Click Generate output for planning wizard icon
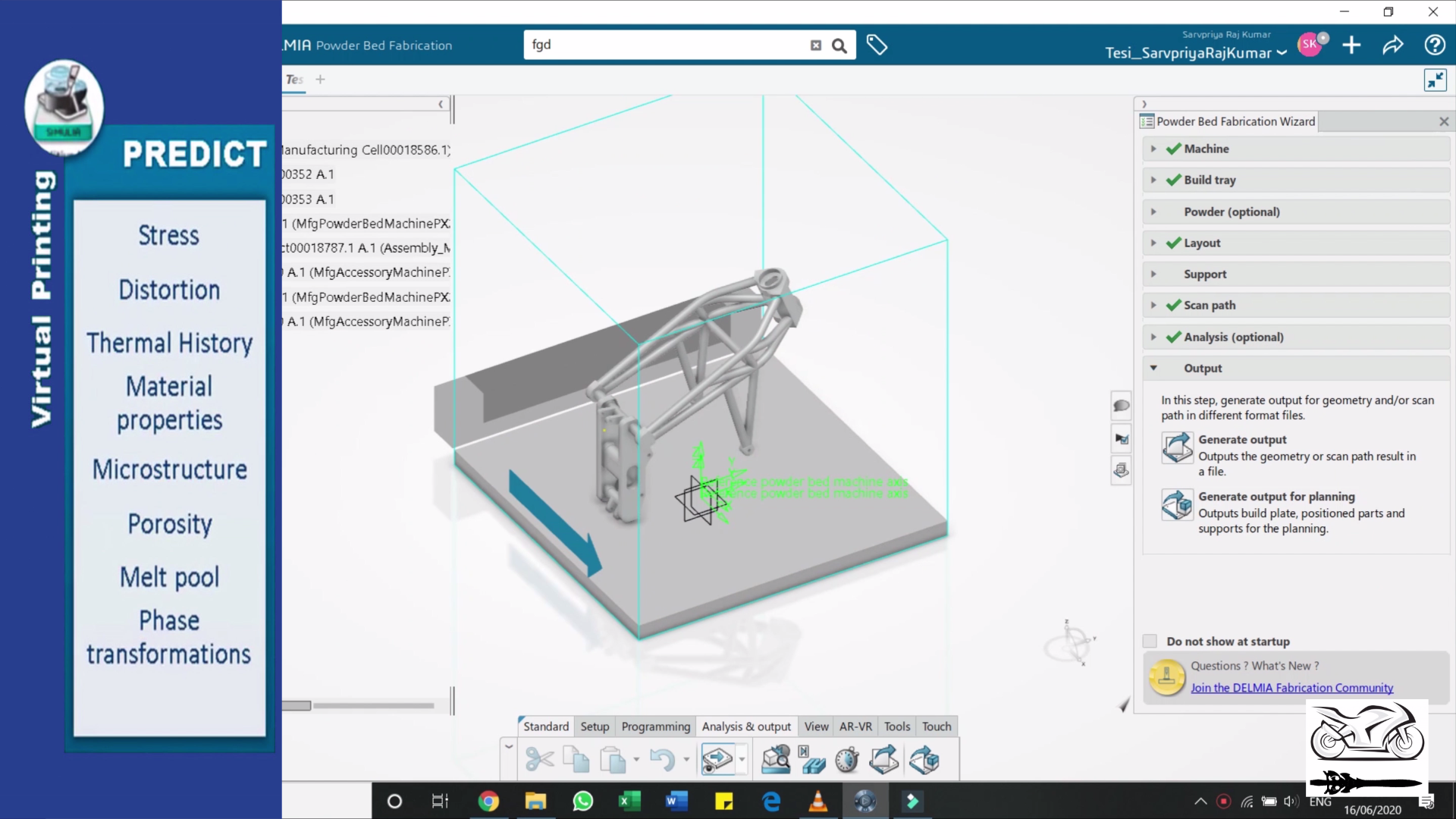Image resolution: width=1456 pixels, height=819 pixels. click(x=1178, y=504)
